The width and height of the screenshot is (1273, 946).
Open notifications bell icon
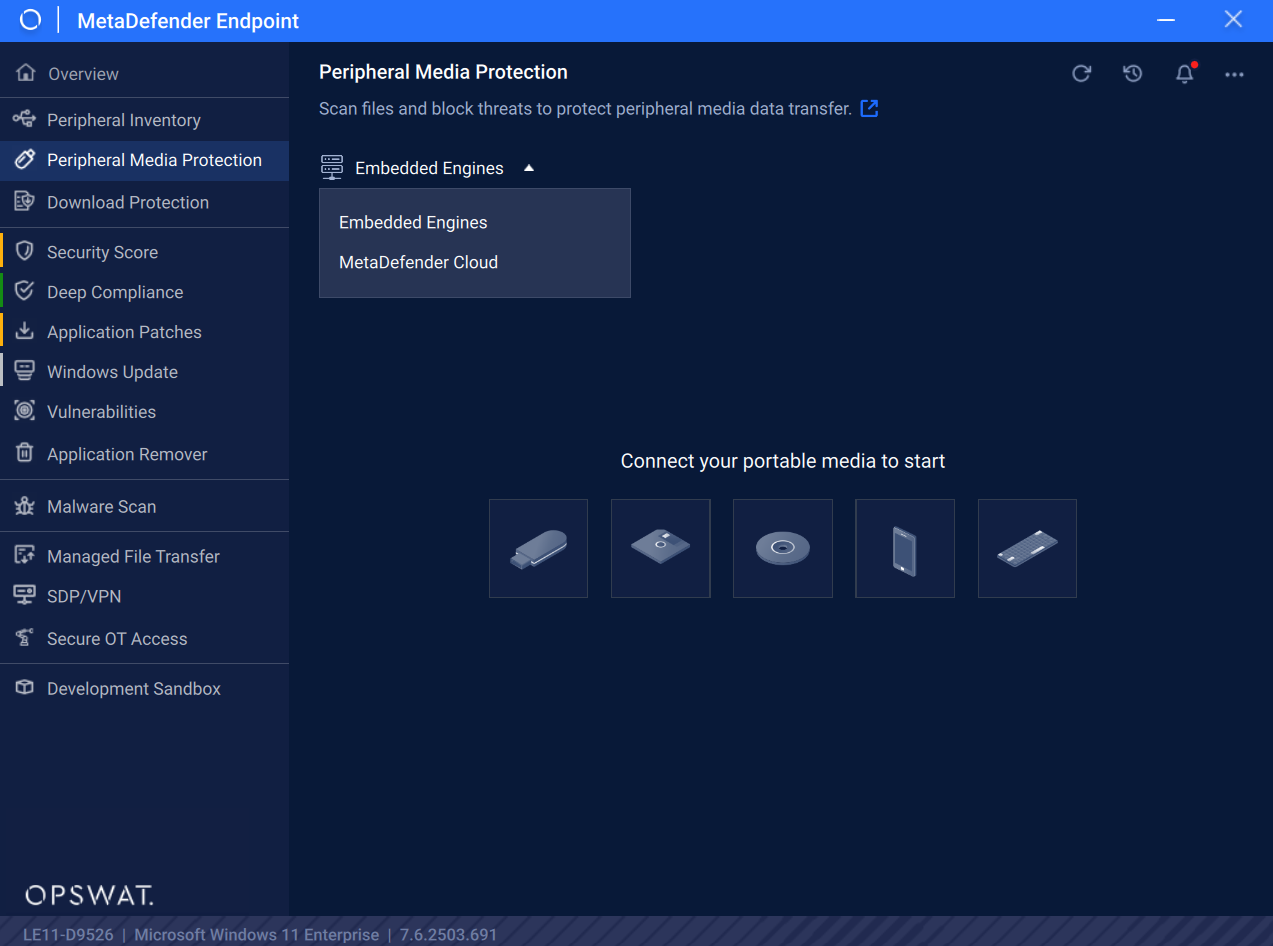coord(1185,73)
